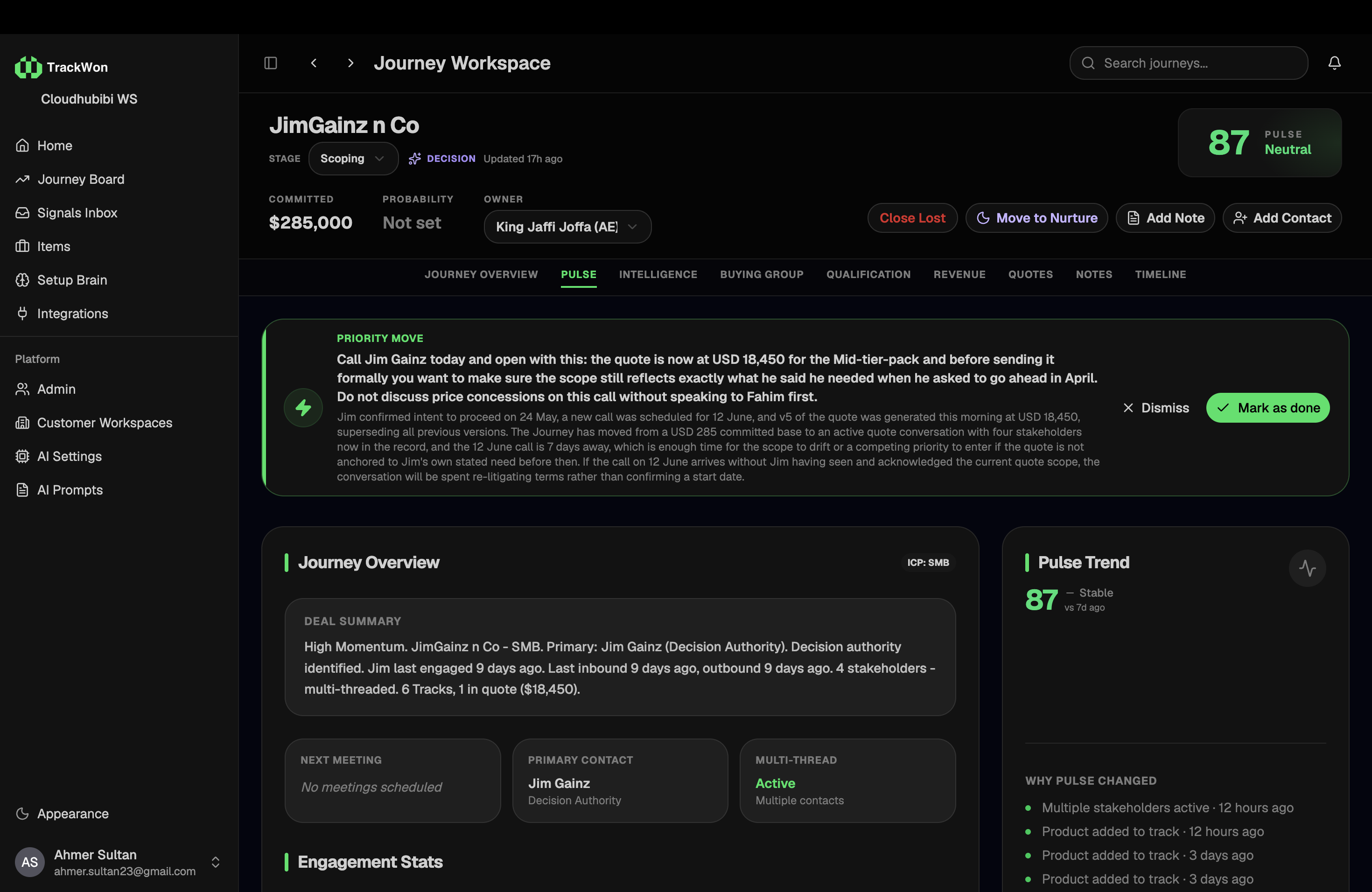Click the TrackWon logo icon

click(x=28, y=67)
